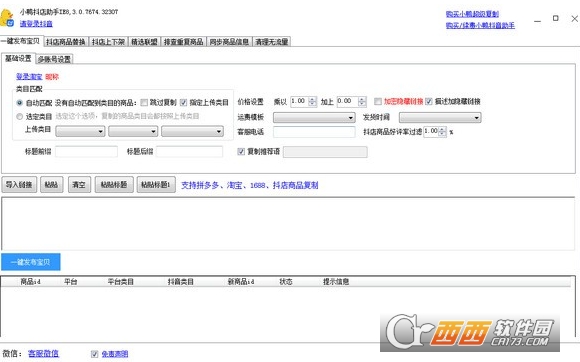
Task: Click the blue 支持拼多多、淘宝、1688 notice text
Action: (250, 185)
